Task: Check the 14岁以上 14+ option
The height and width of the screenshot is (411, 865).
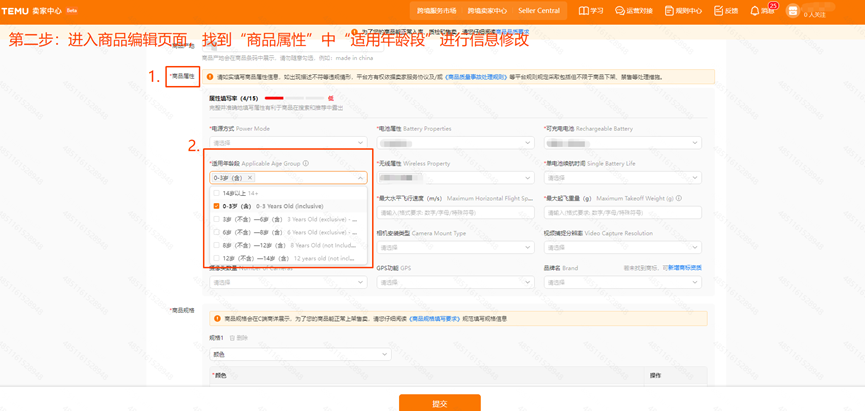Action: pyautogui.click(x=216, y=193)
